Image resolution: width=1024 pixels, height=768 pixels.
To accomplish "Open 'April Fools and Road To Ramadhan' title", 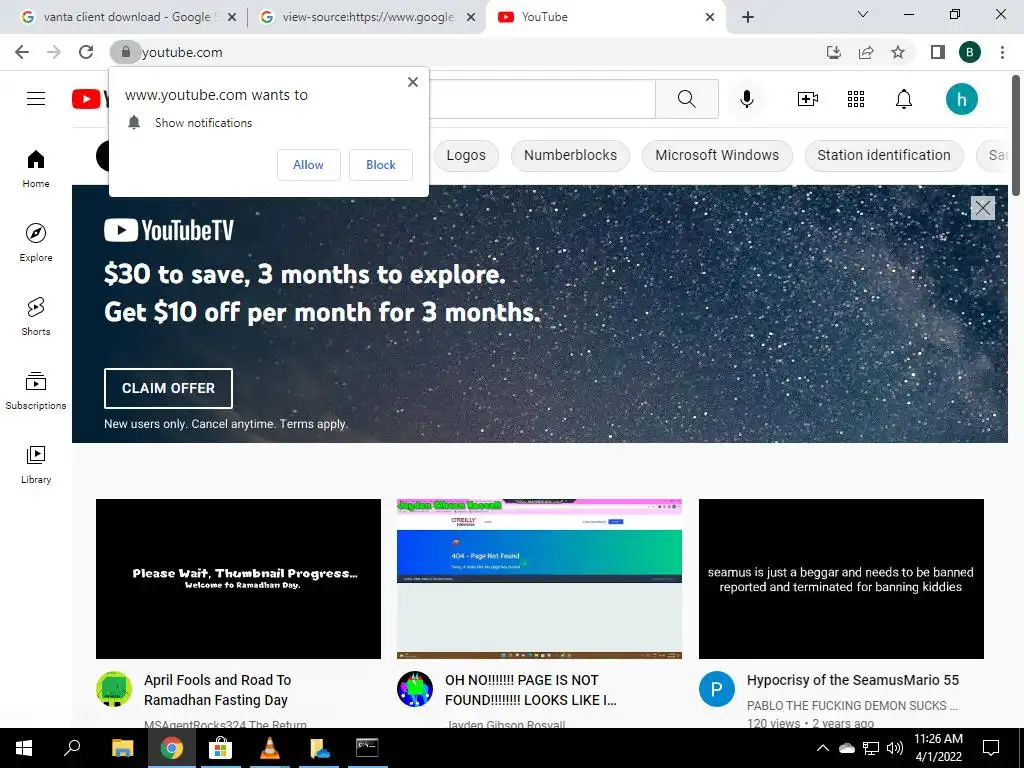I will 217,690.
